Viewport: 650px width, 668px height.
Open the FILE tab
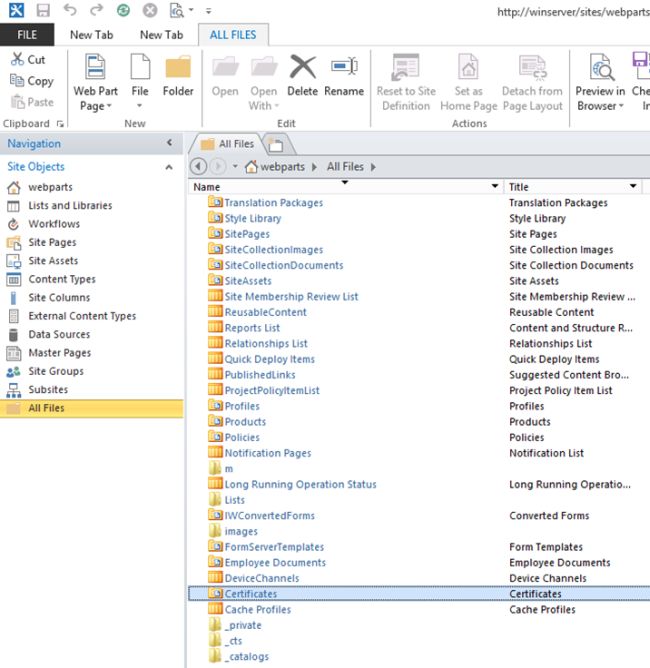(x=27, y=35)
